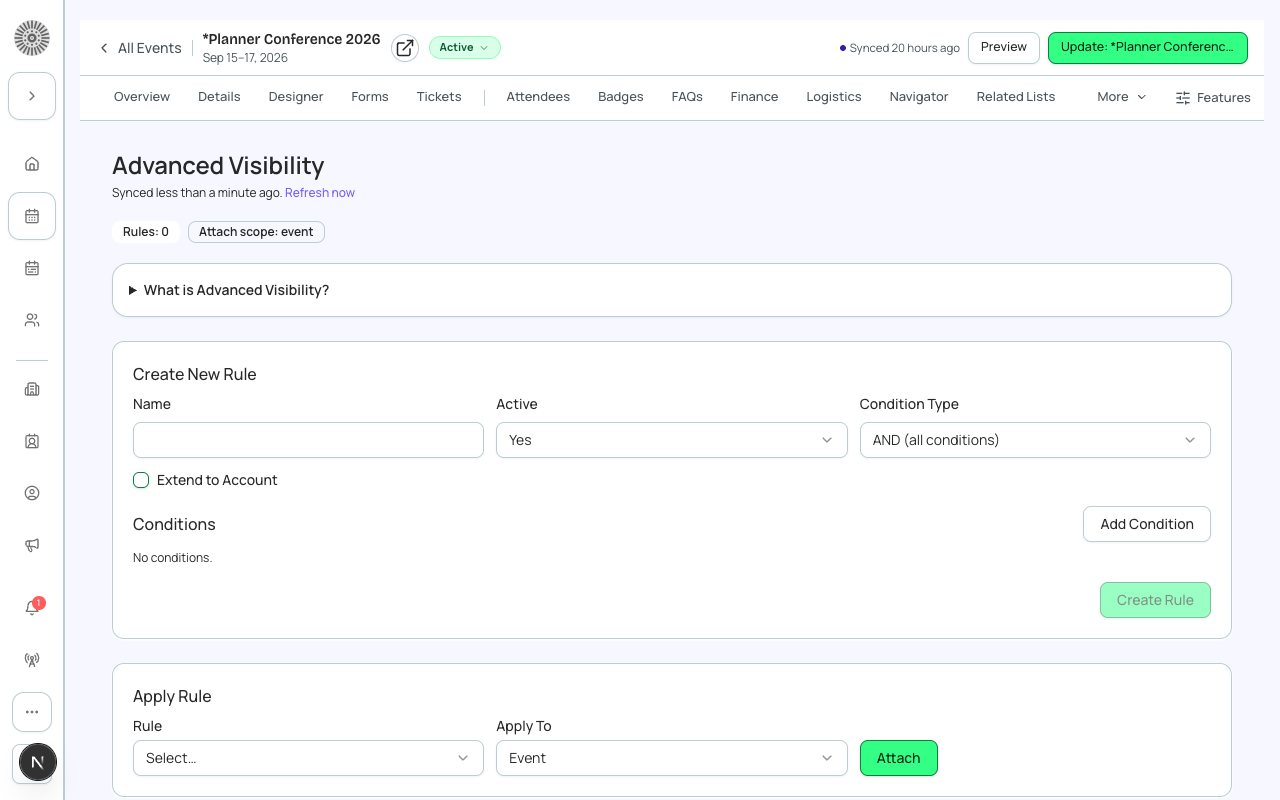The width and height of the screenshot is (1280, 800).
Task: Open the Active Yes dropdown
Action: pos(672,440)
